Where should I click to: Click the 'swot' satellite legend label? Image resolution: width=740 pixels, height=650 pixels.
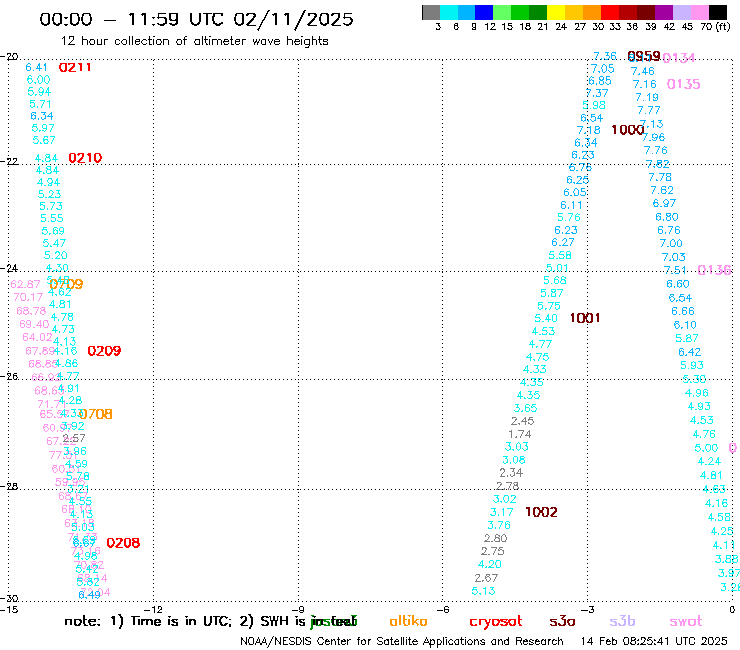tap(686, 622)
